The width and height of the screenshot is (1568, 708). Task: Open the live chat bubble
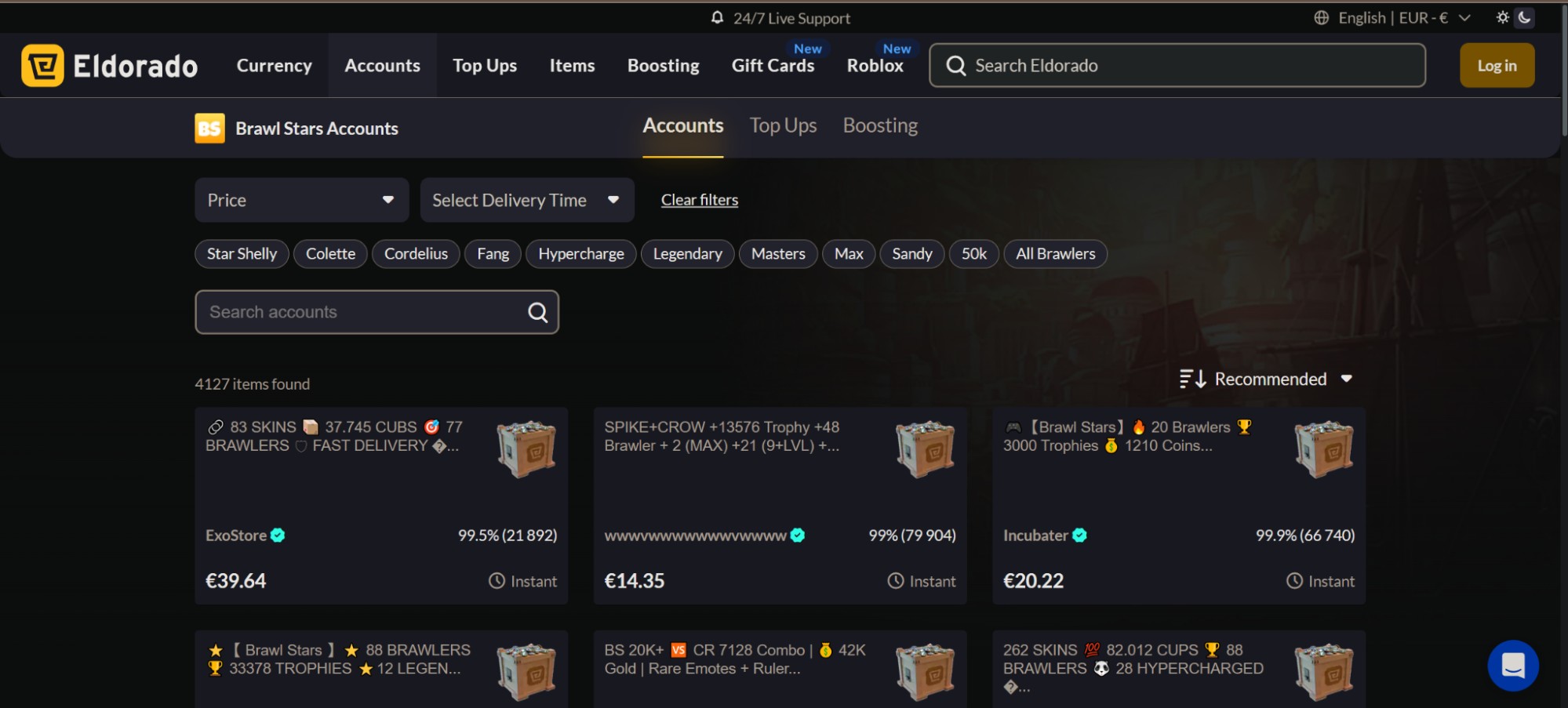1512,666
